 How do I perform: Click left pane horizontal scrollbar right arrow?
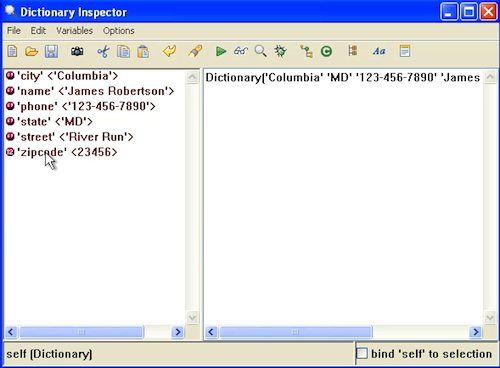pyautogui.click(x=178, y=332)
